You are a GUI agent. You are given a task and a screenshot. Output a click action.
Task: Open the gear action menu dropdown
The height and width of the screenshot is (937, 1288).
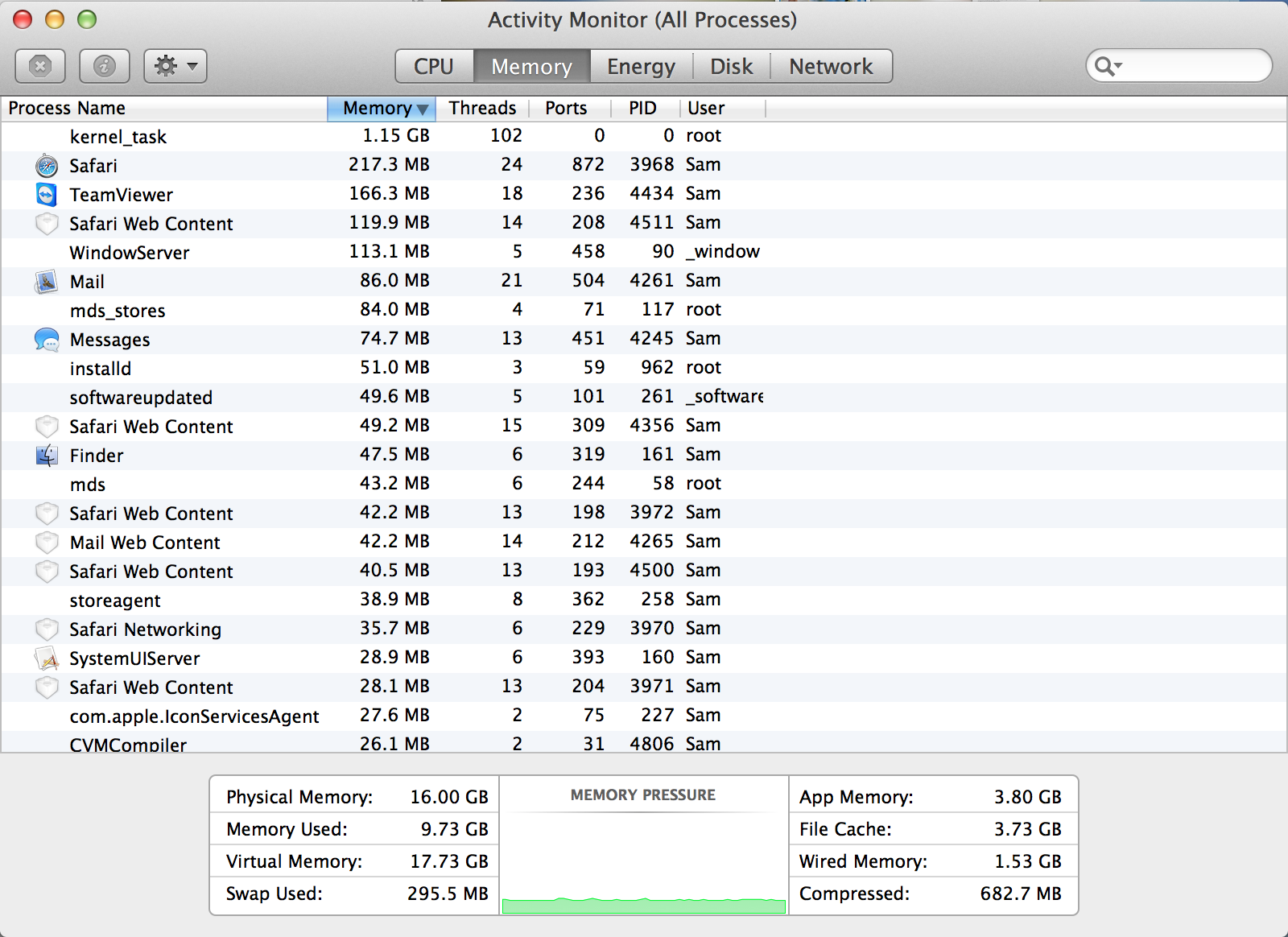[x=175, y=66]
